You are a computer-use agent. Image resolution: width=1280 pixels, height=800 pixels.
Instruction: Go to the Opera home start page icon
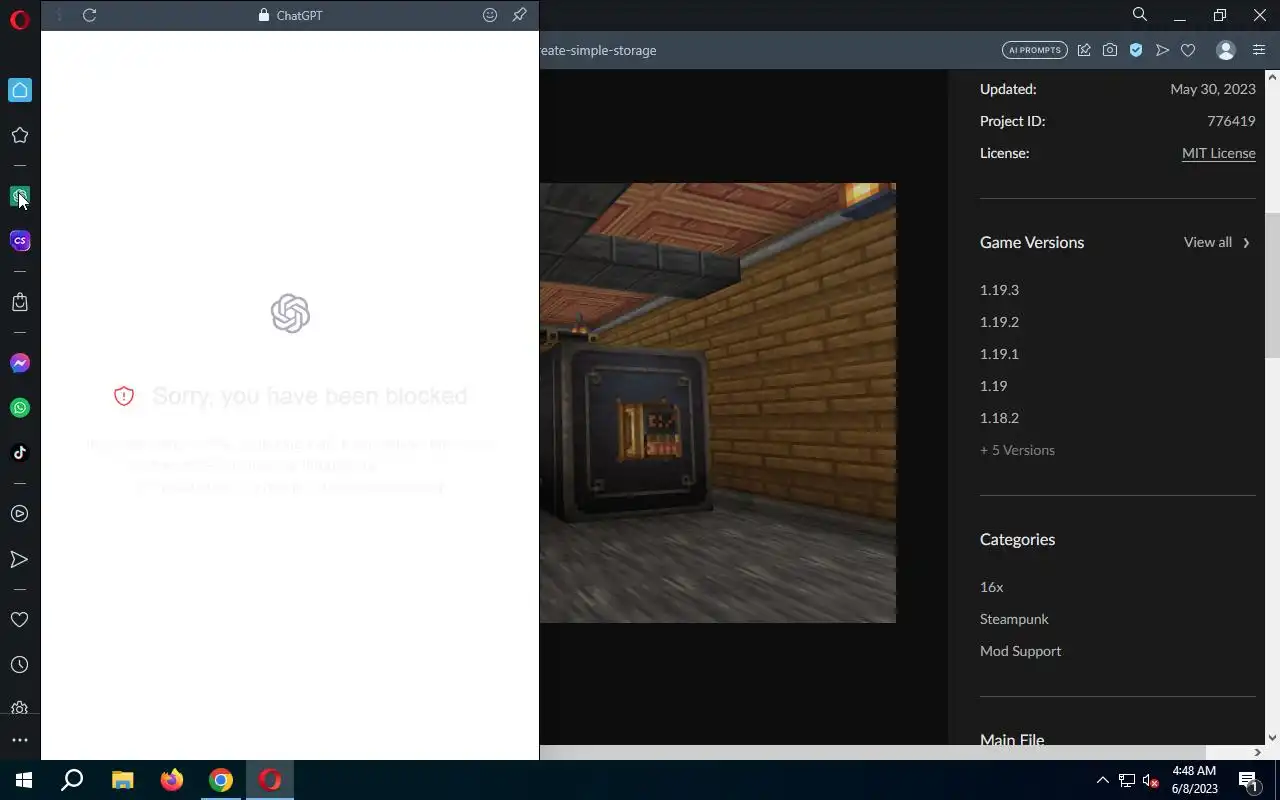point(20,90)
